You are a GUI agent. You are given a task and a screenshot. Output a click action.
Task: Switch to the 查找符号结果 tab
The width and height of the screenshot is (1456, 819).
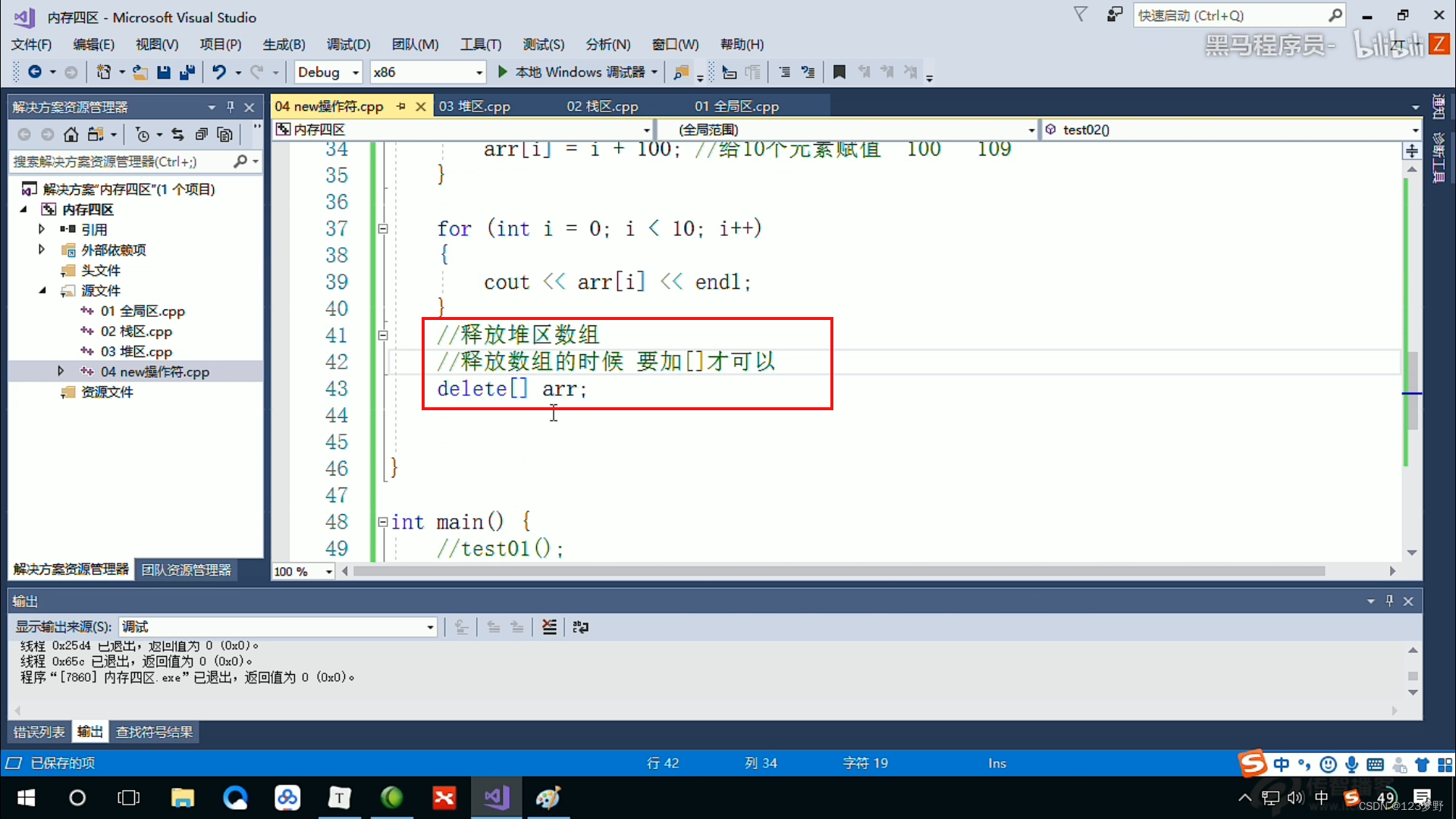[154, 732]
